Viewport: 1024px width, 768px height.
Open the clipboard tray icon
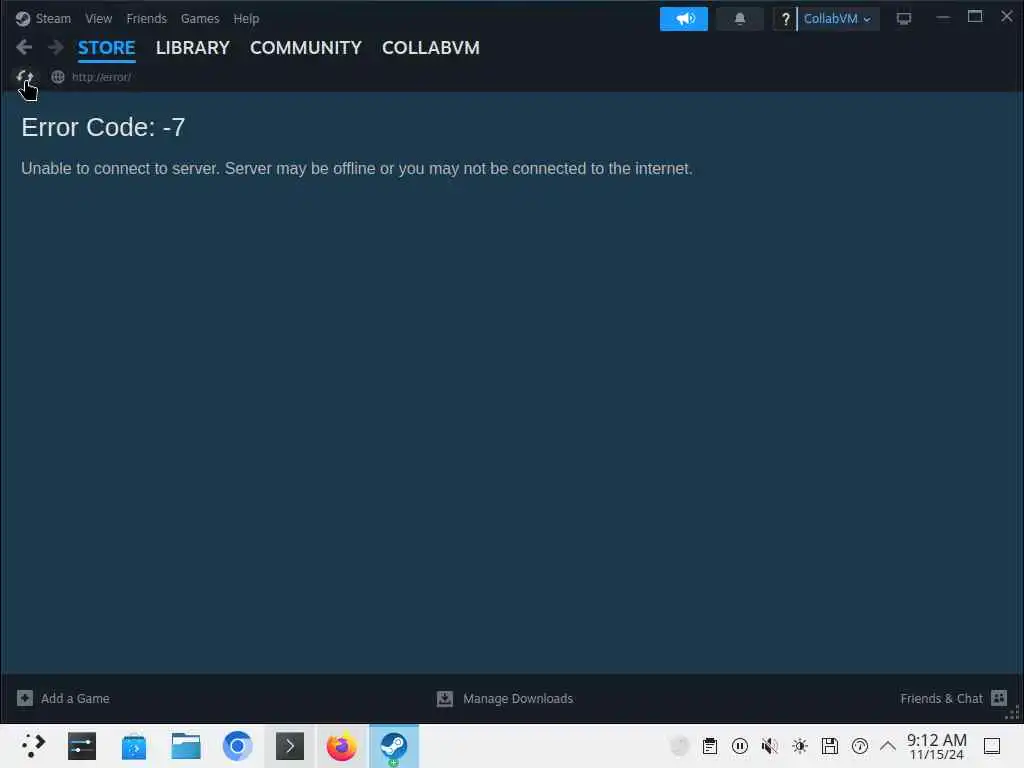click(710, 746)
